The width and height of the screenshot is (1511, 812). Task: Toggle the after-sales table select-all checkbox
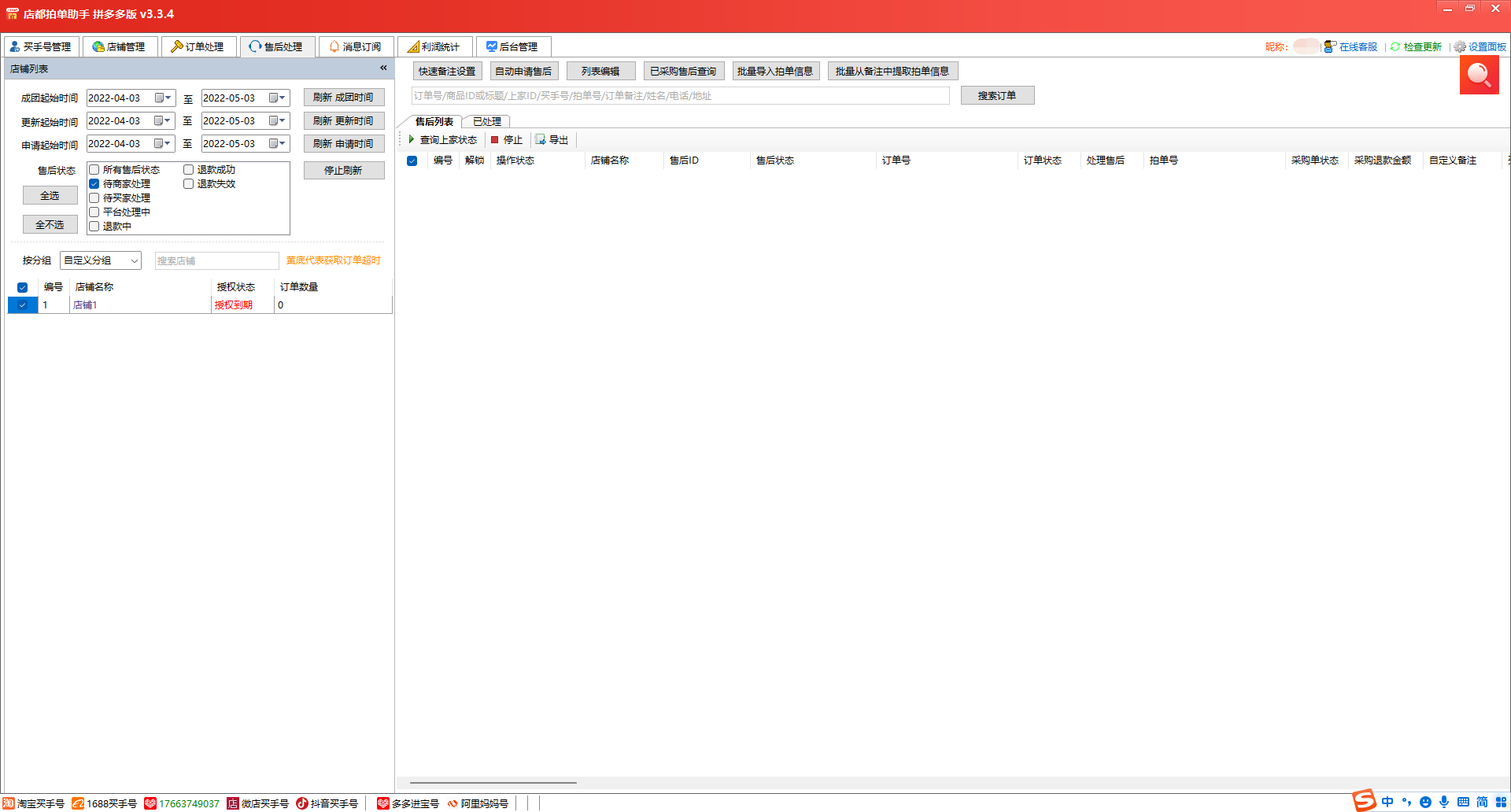(412, 161)
